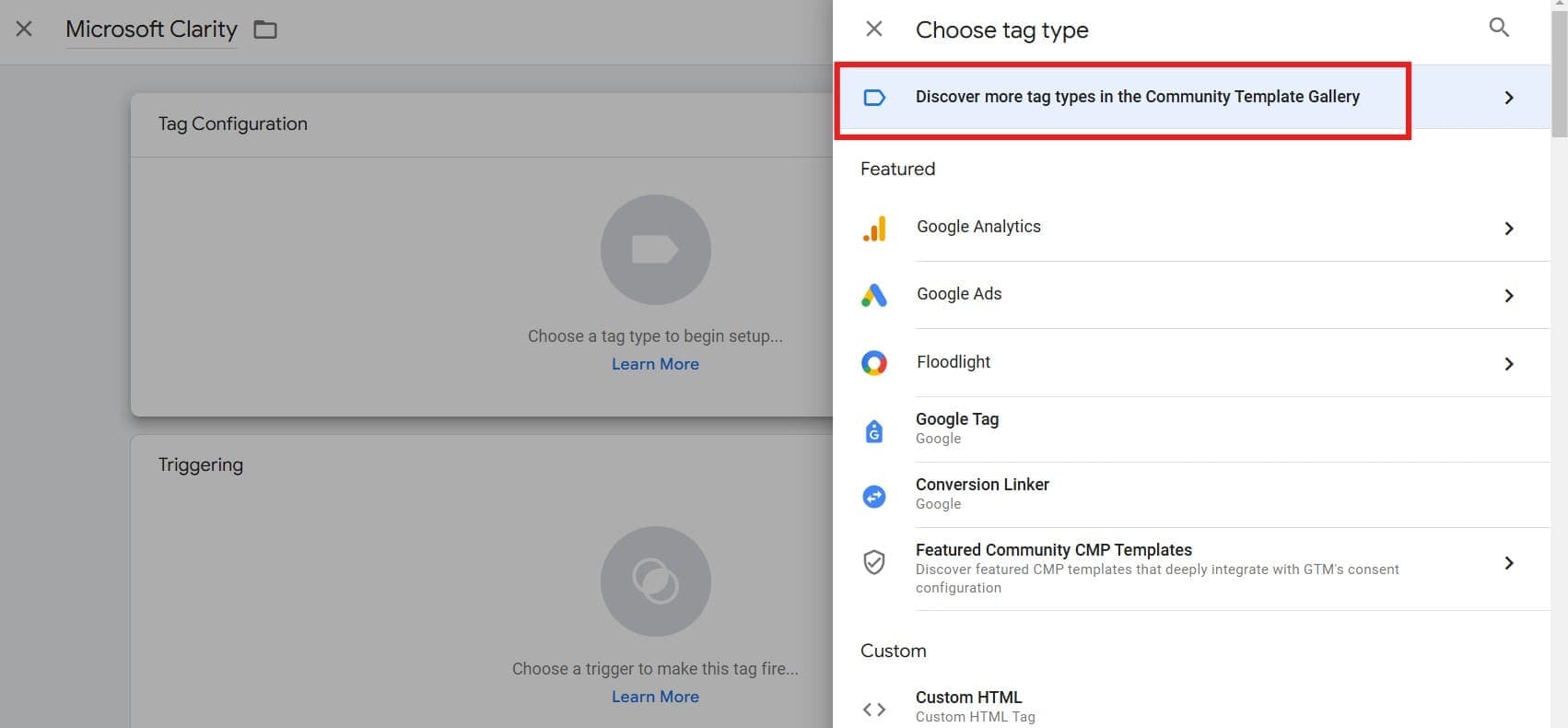Close the Choose tag type panel
The height and width of the screenshot is (728, 1568).
(x=874, y=29)
